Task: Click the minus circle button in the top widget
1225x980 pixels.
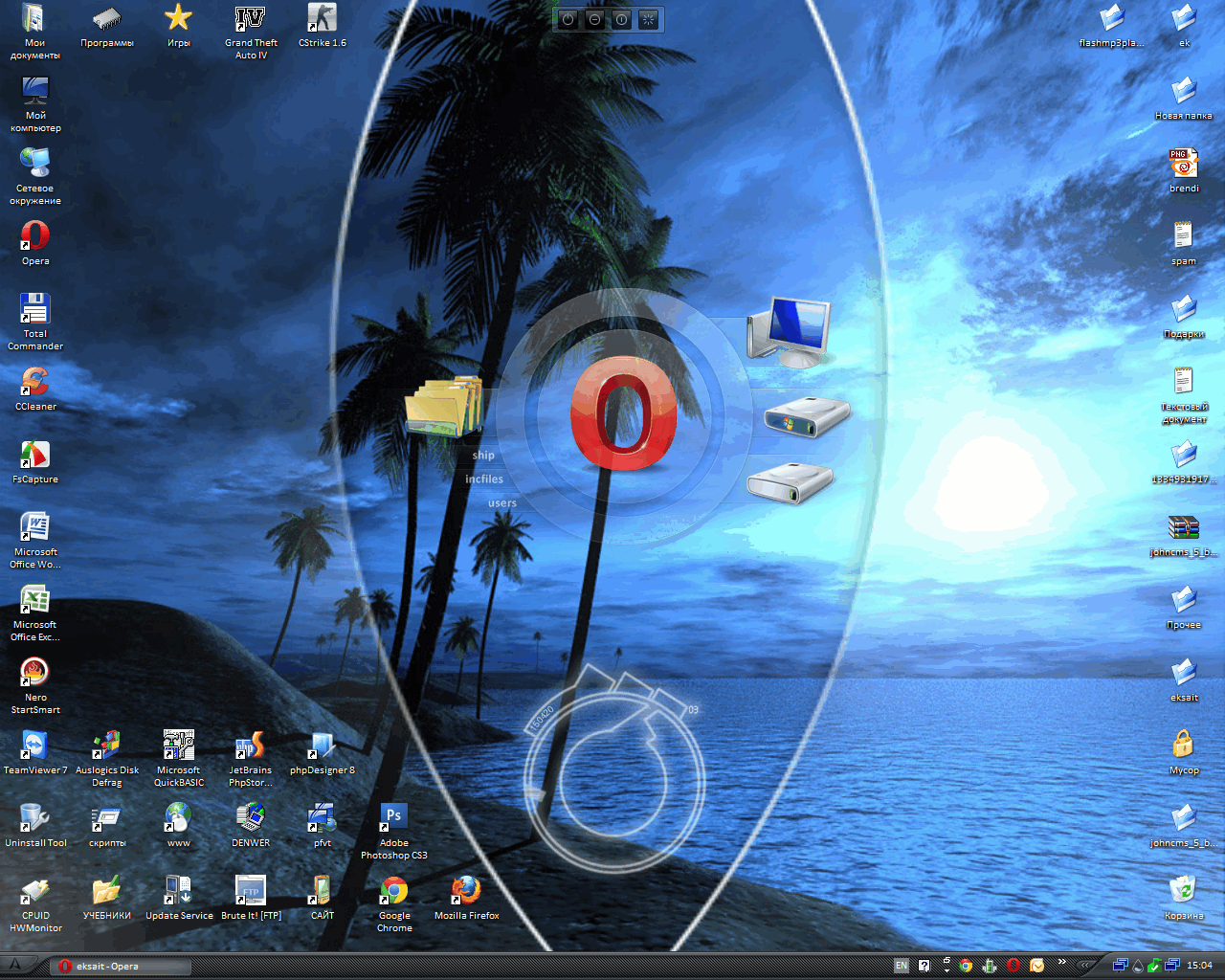Action: (595, 19)
